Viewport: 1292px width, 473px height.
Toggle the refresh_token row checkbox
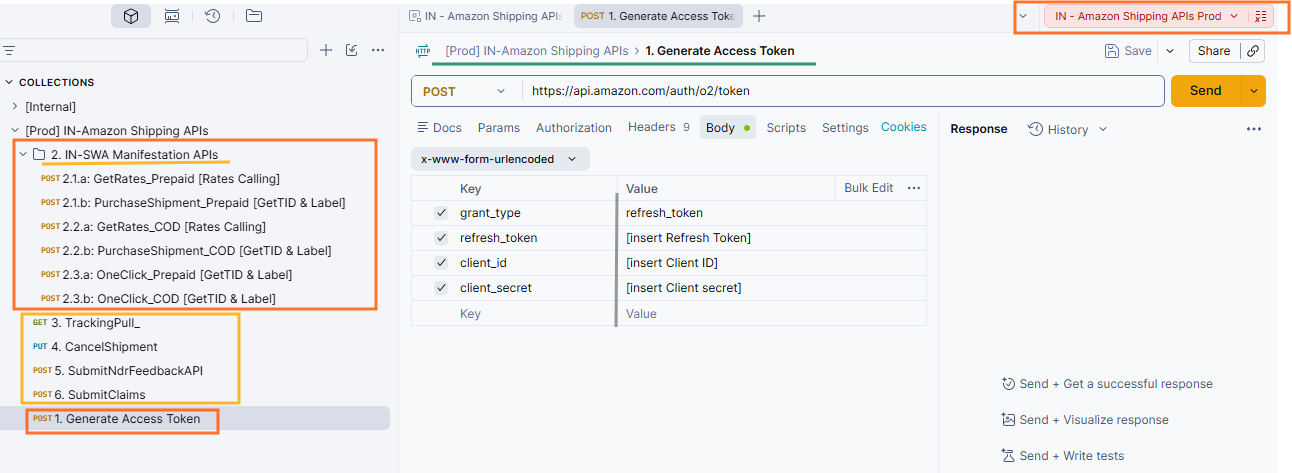(x=441, y=238)
